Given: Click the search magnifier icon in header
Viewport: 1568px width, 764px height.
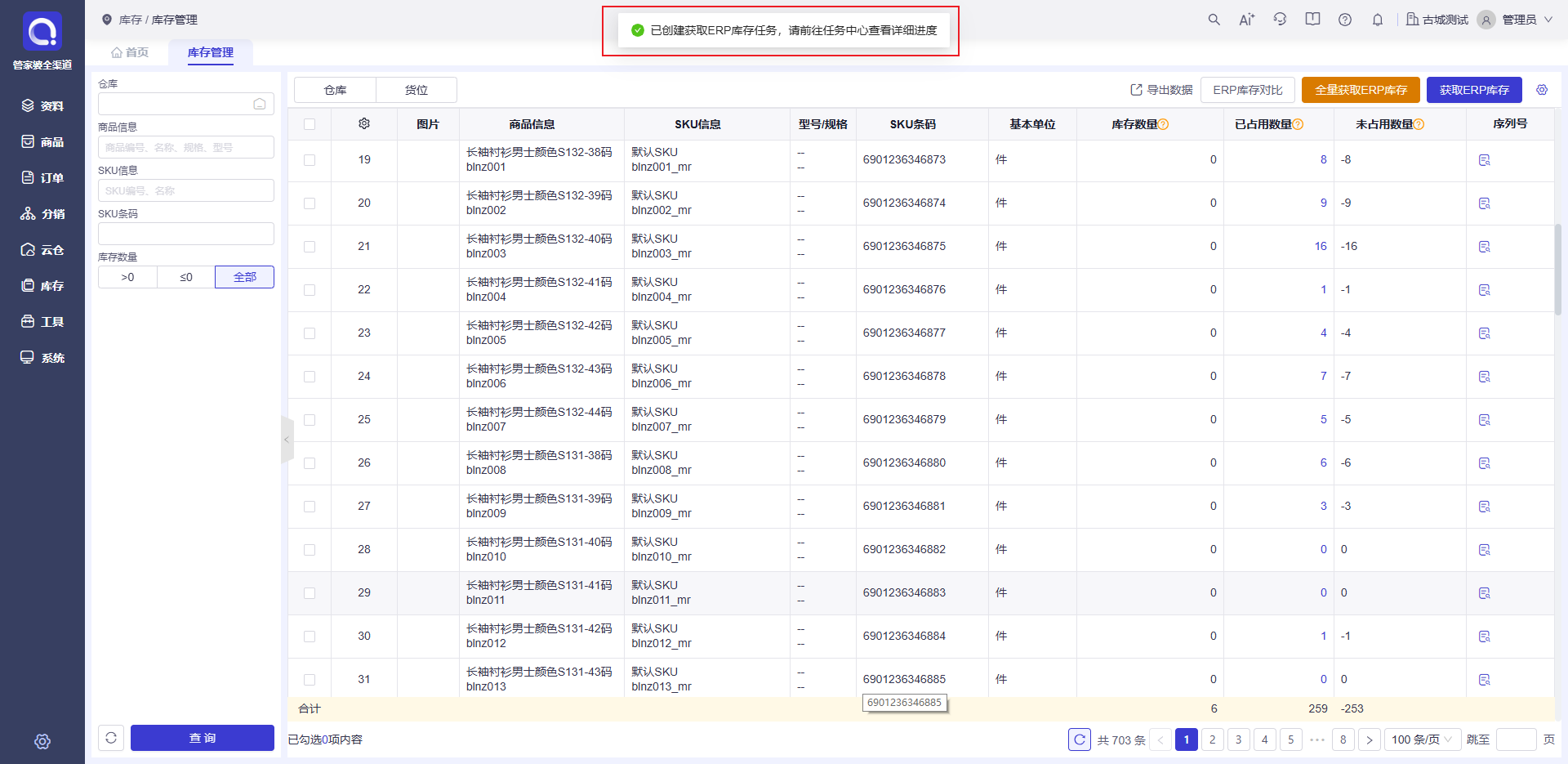Looking at the screenshot, I should pyautogui.click(x=1214, y=20).
